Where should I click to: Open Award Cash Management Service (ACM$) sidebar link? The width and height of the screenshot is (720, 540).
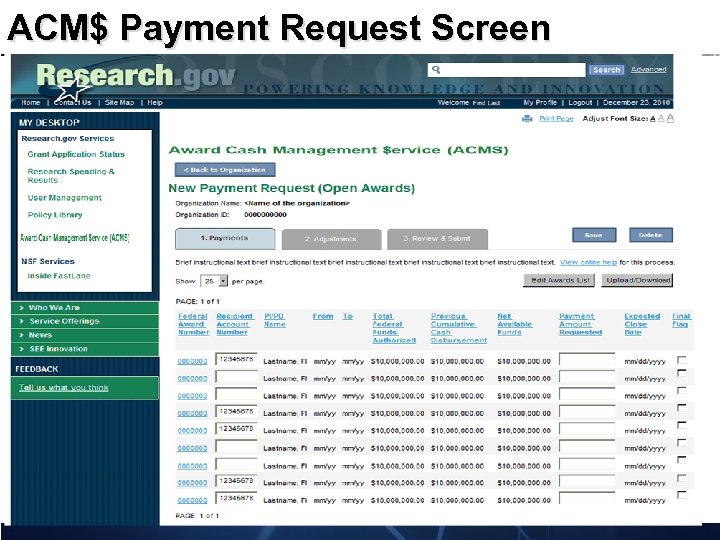point(75,238)
